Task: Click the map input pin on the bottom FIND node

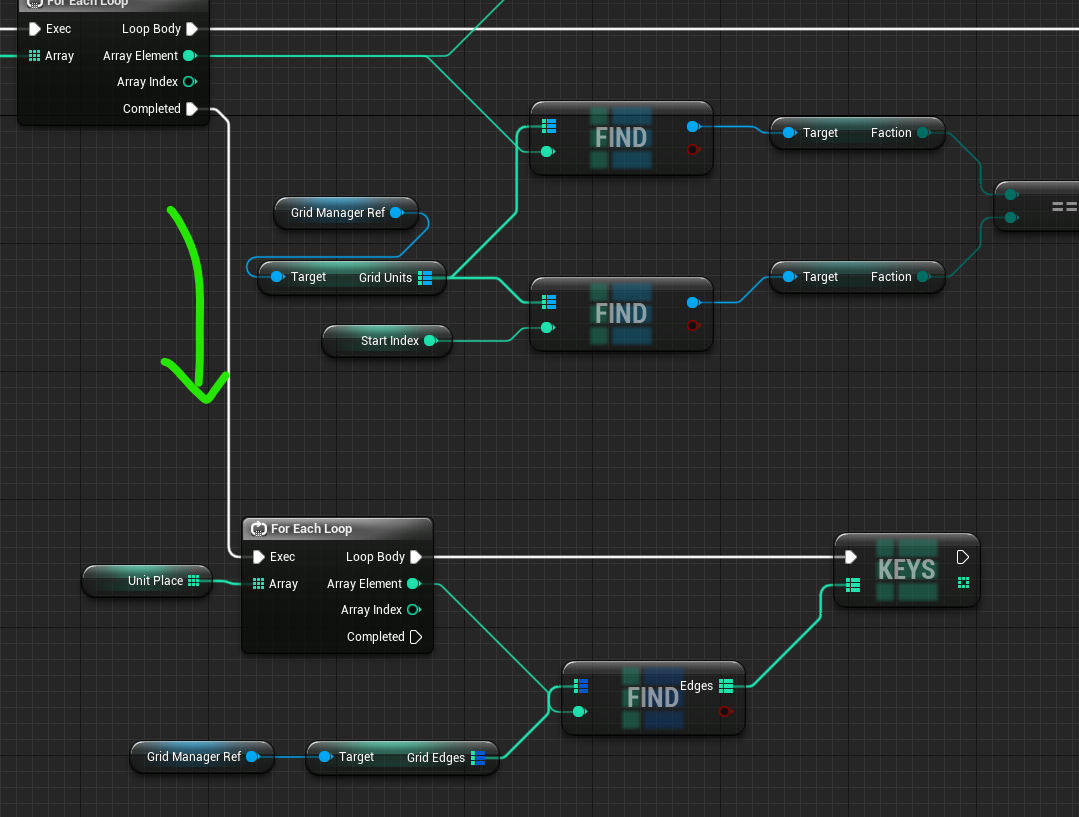Action: click(581, 686)
